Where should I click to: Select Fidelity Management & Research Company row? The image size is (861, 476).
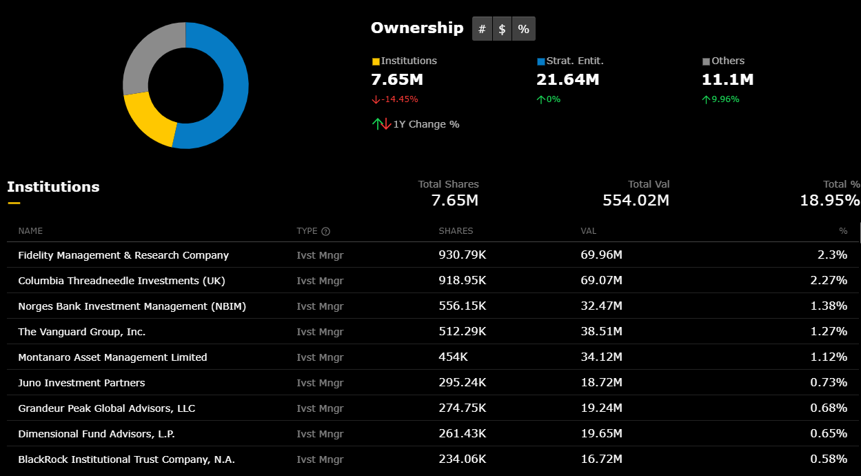(x=433, y=255)
